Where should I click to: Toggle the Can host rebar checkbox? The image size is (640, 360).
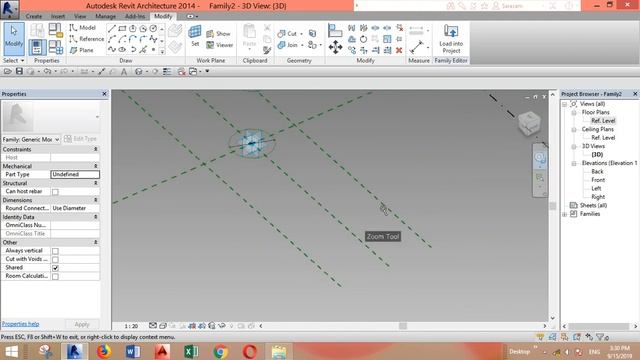55,191
